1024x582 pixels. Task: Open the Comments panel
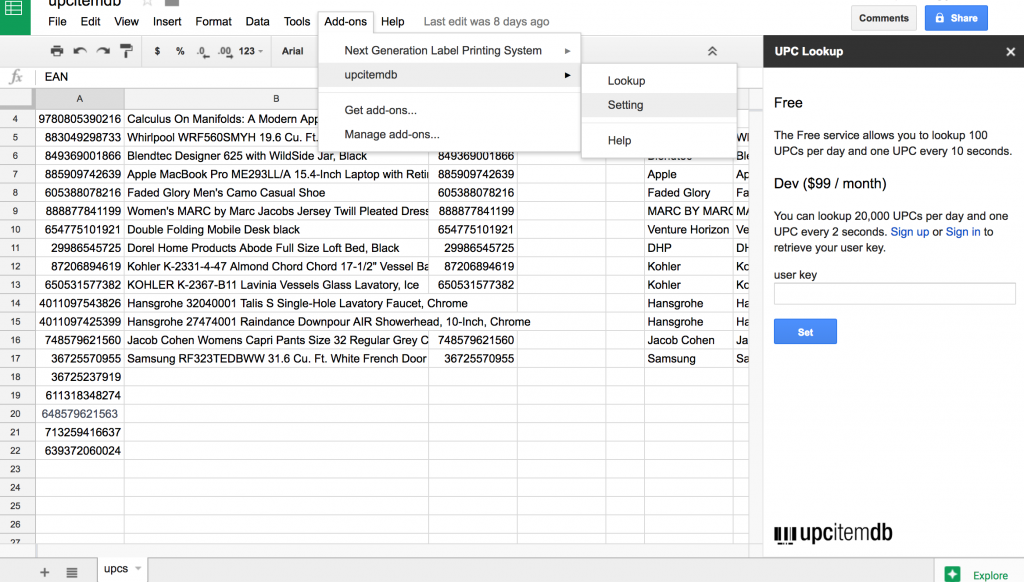click(884, 18)
